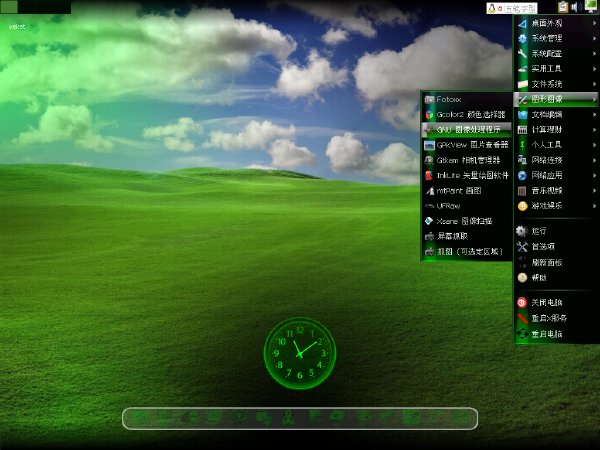Viewport: 600px width, 450px height.
Task: Click the 文件系统 menu icon
Action: point(522,84)
